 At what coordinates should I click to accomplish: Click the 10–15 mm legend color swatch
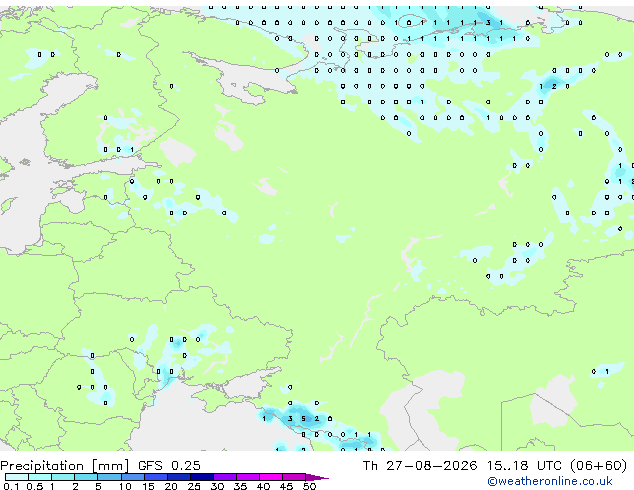click(132, 477)
